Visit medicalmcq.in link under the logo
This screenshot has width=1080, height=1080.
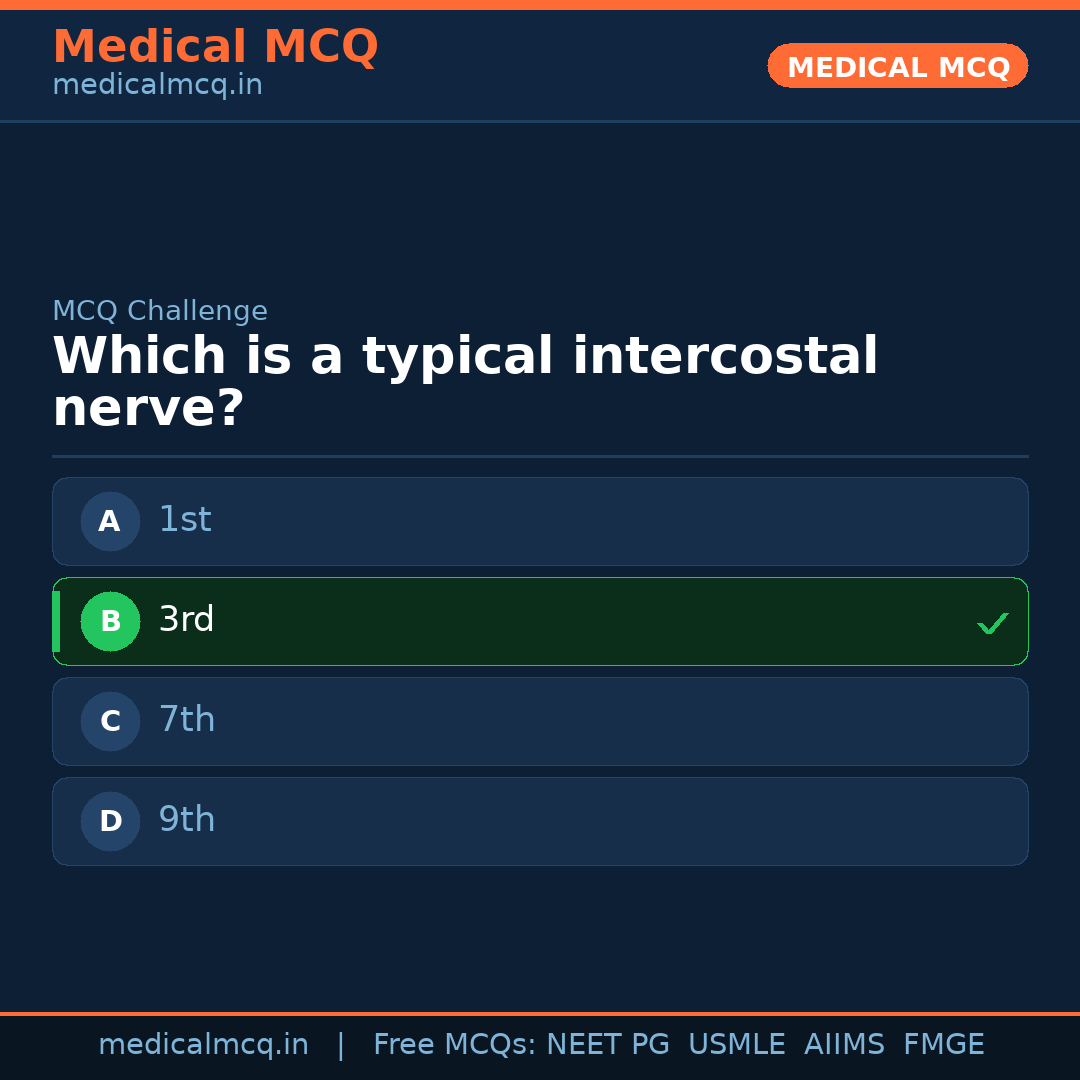point(156,85)
